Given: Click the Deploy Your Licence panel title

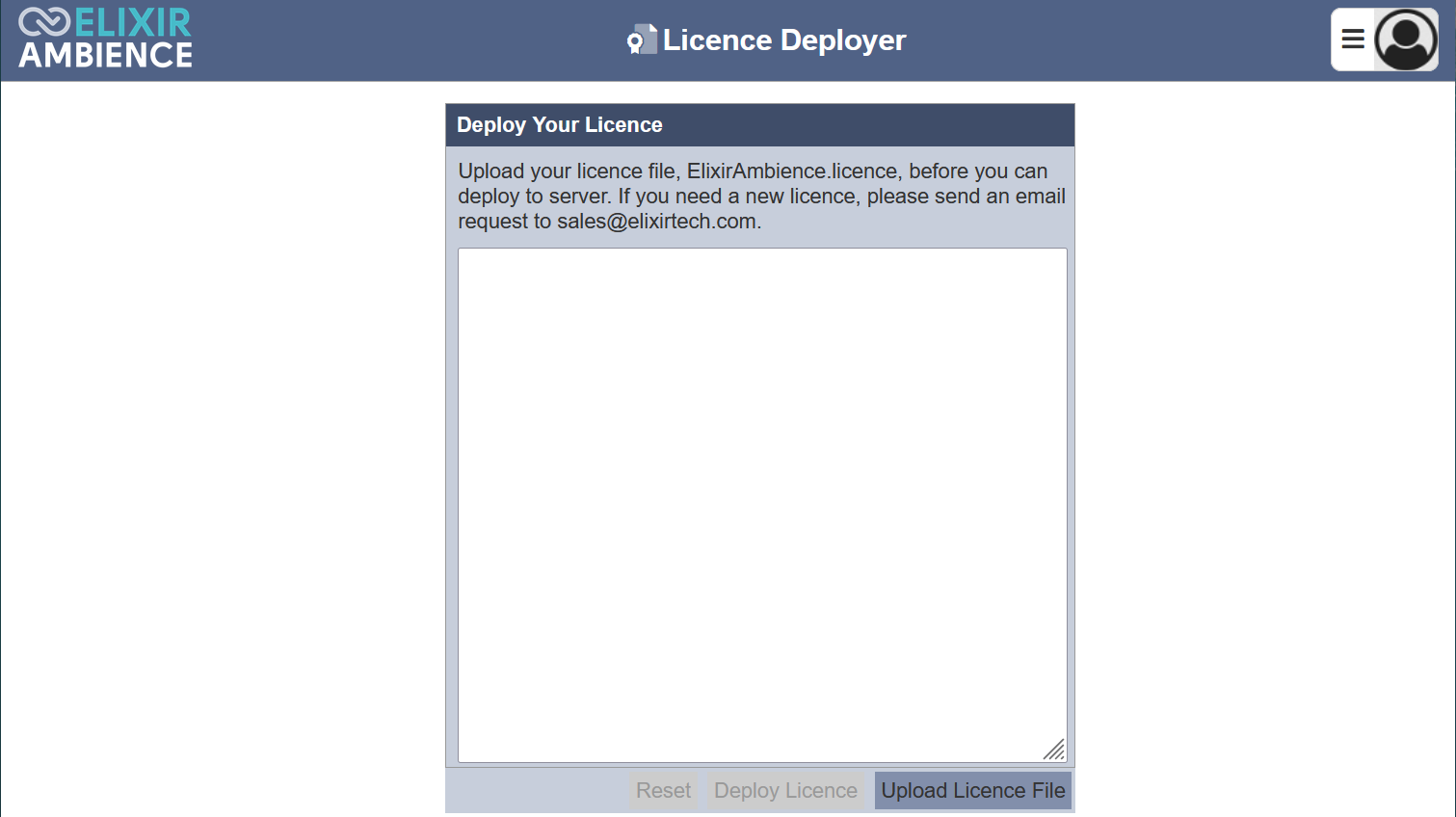Looking at the screenshot, I should [560, 125].
